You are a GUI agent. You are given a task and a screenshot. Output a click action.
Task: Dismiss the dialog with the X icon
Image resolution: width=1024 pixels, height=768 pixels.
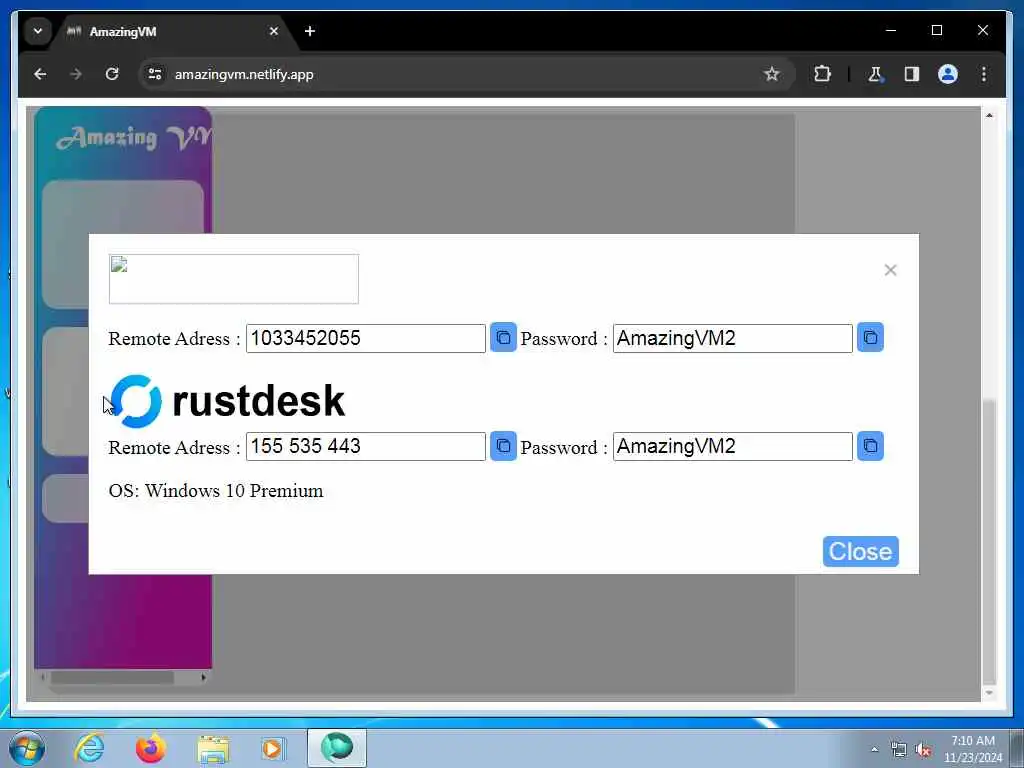point(890,270)
